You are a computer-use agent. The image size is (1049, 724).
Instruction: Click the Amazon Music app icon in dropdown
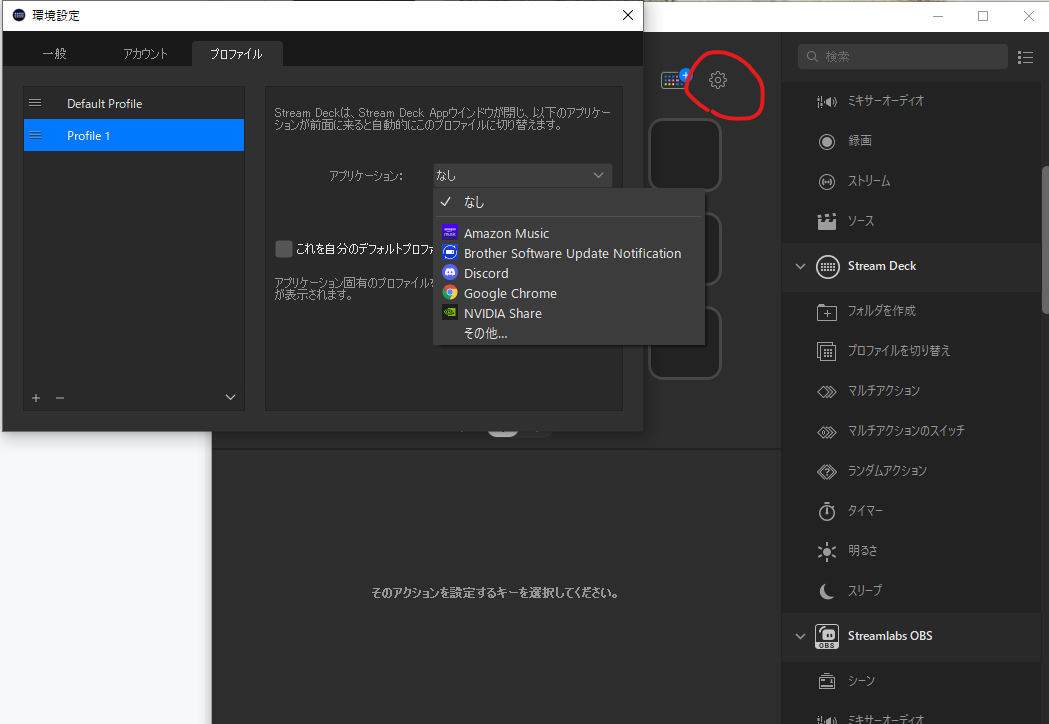pyautogui.click(x=450, y=233)
